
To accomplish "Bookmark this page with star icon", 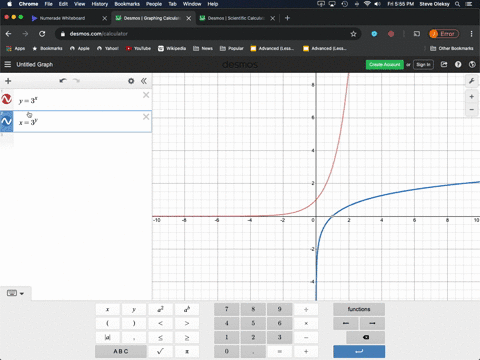I will [x=353, y=34].
